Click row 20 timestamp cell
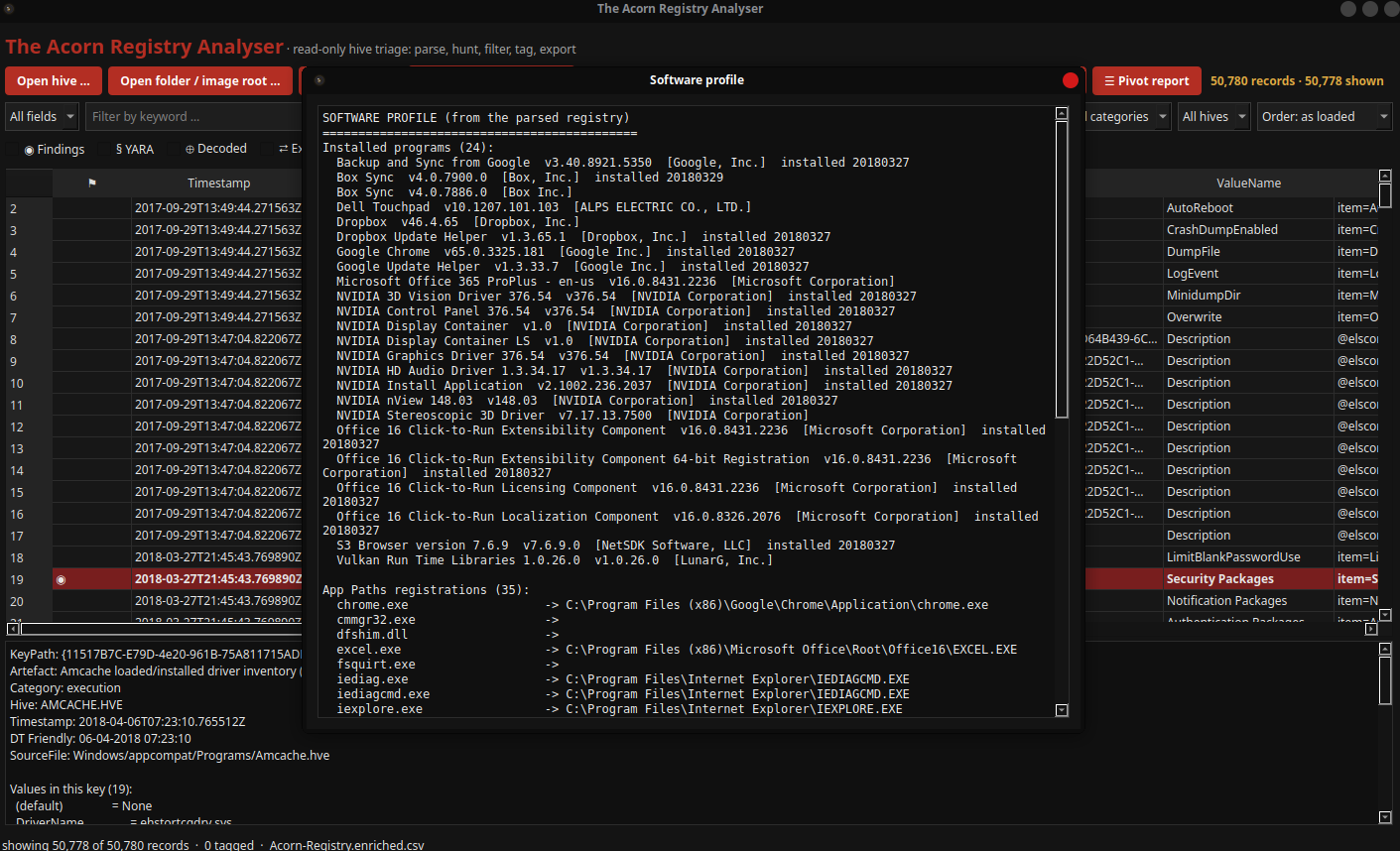Image resolution: width=1400 pixels, height=851 pixels. [217, 601]
